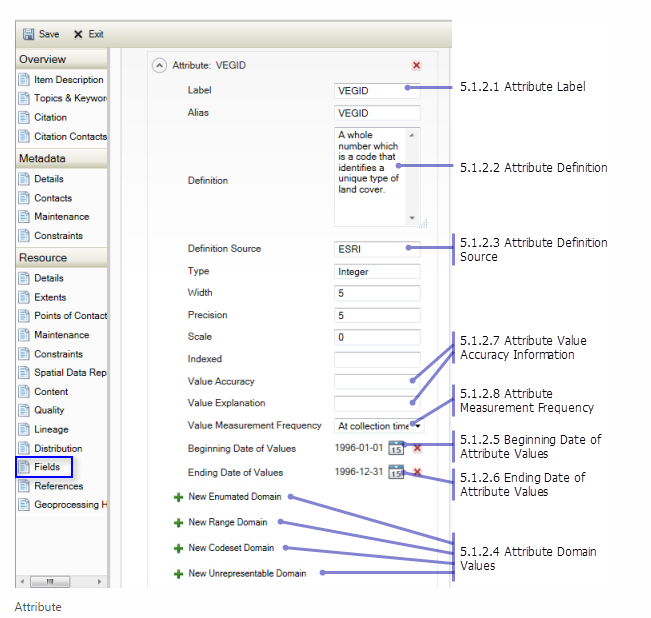Remove the VEGID attribute with red X
The height and width of the screenshot is (618, 651).
click(x=416, y=65)
